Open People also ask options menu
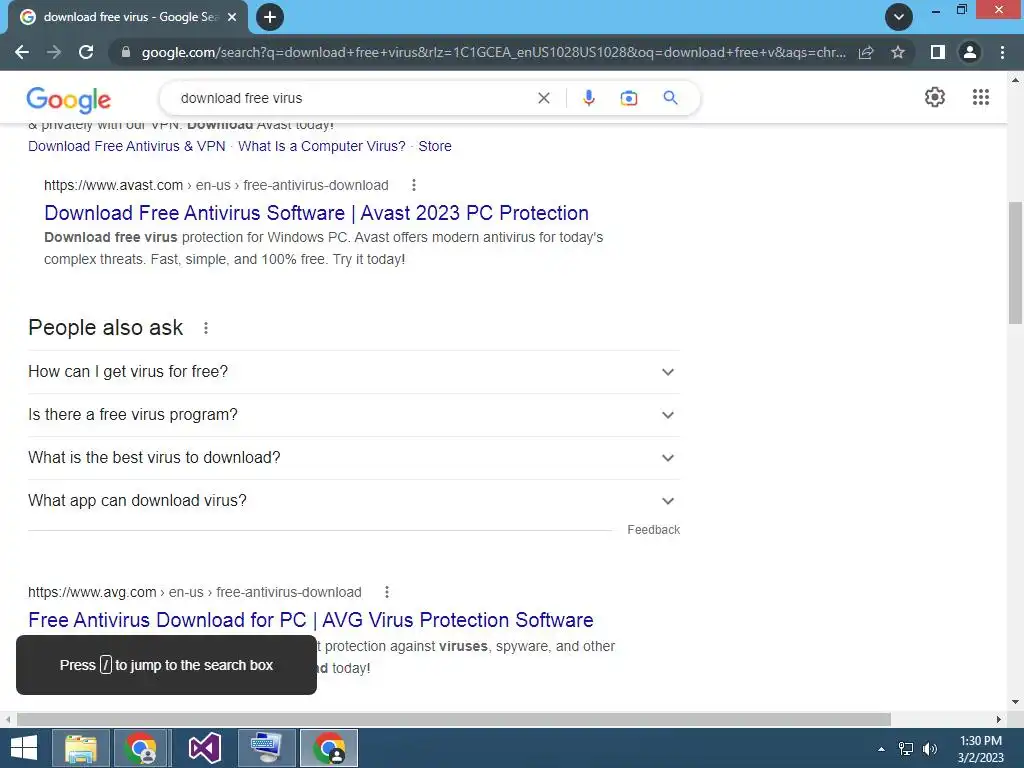1024x768 pixels. click(206, 328)
